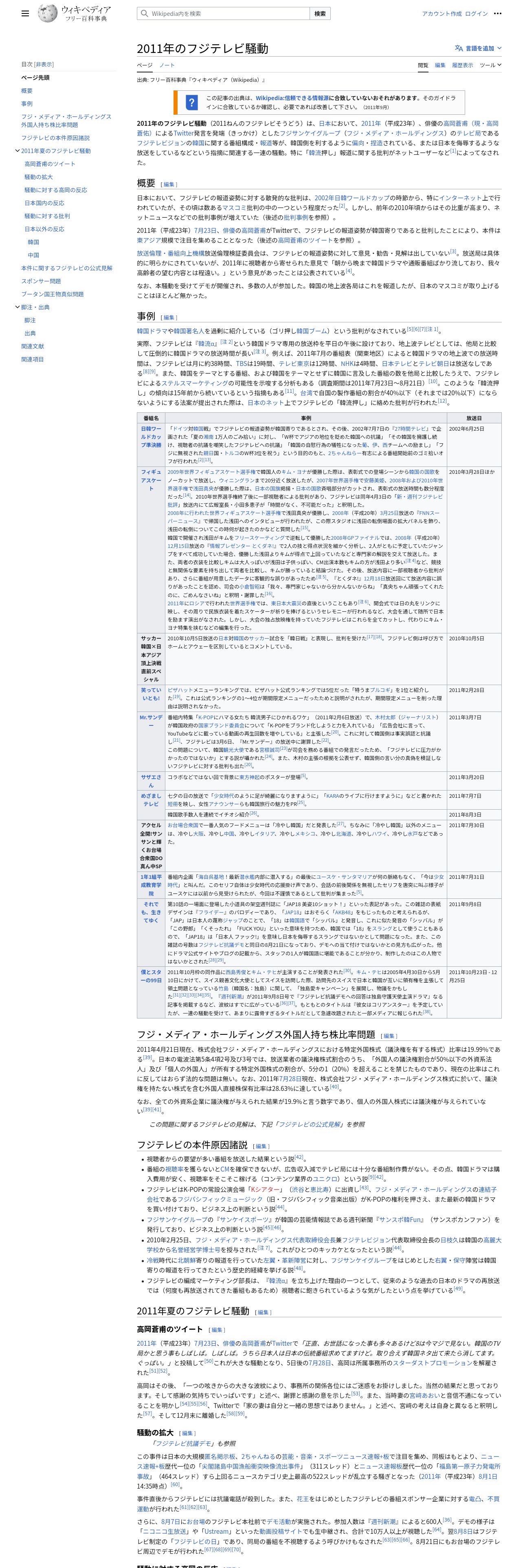
Task: Hide the table of contents via 非表示
Action: click(x=44, y=65)
